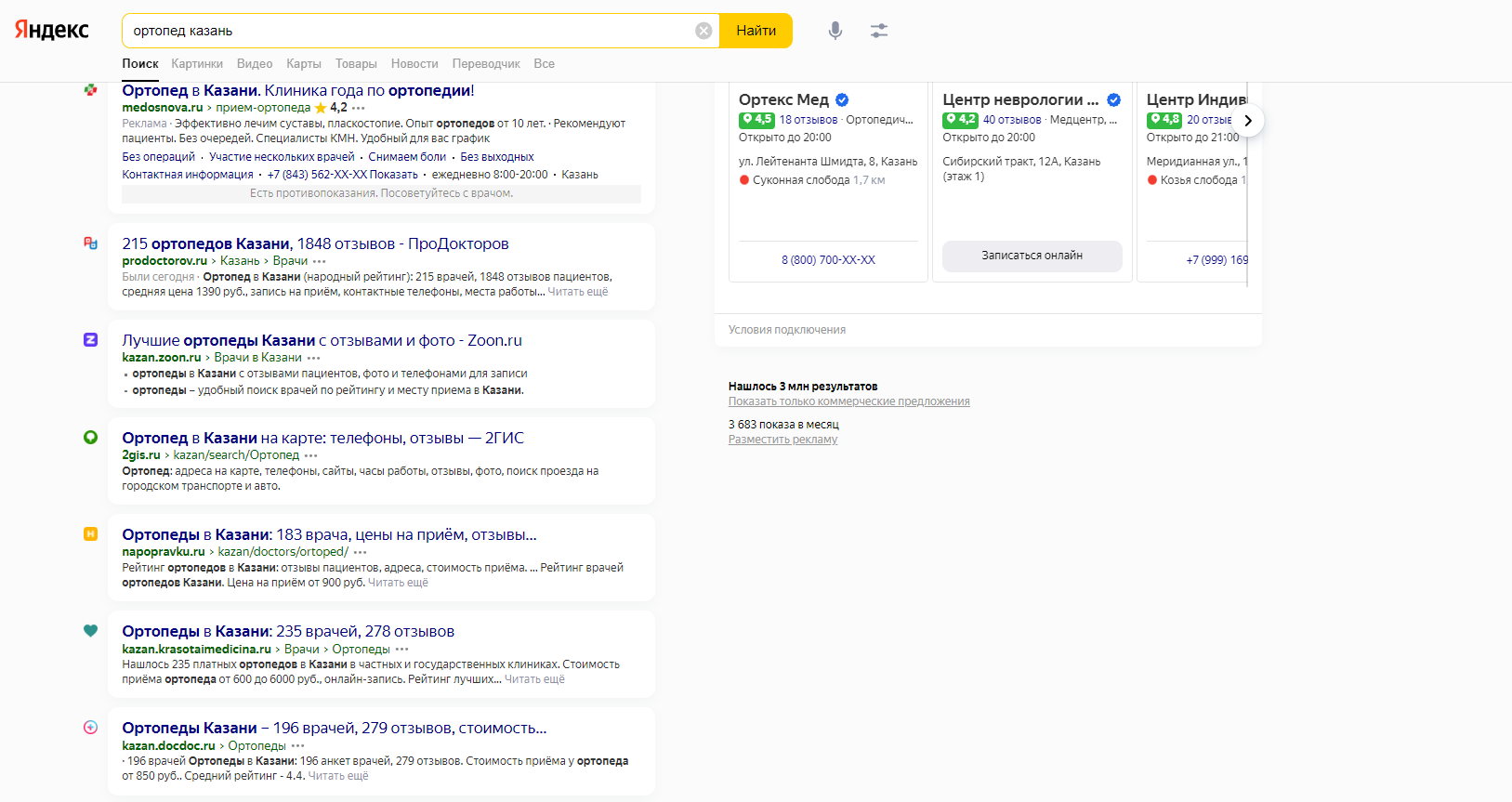Open Лучшие ортопеды Казани Zoon.ru link
The image size is (1512, 802).
coord(322,340)
